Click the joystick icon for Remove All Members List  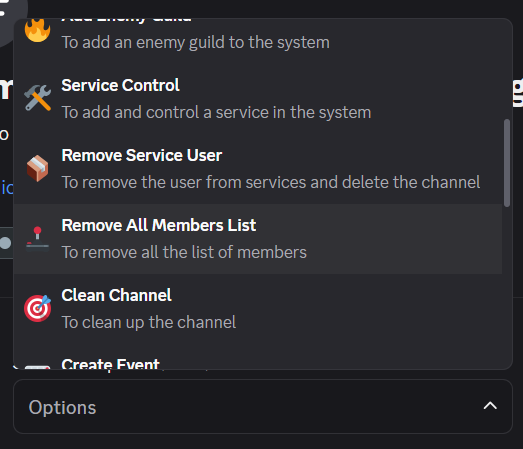[x=37, y=239]
